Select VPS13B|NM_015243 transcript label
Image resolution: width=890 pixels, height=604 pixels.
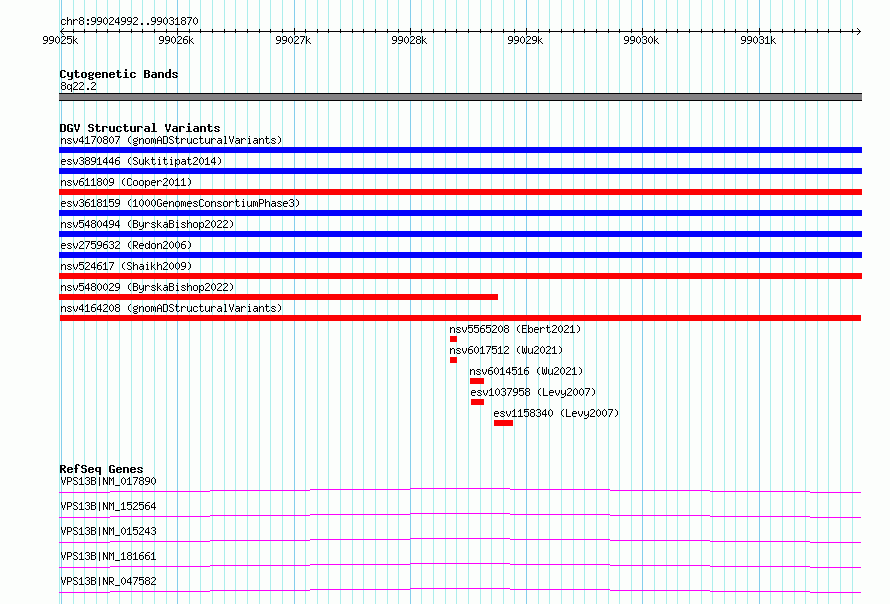coord(108,531)
